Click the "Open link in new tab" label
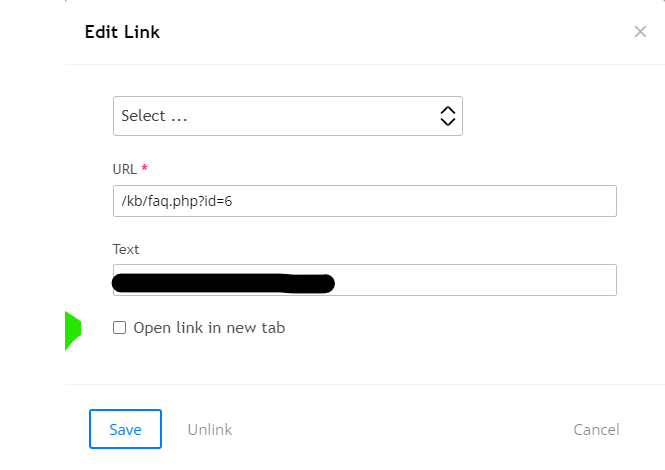The width and height of the screenshot is (665, 470). click(x=209, y=328)
